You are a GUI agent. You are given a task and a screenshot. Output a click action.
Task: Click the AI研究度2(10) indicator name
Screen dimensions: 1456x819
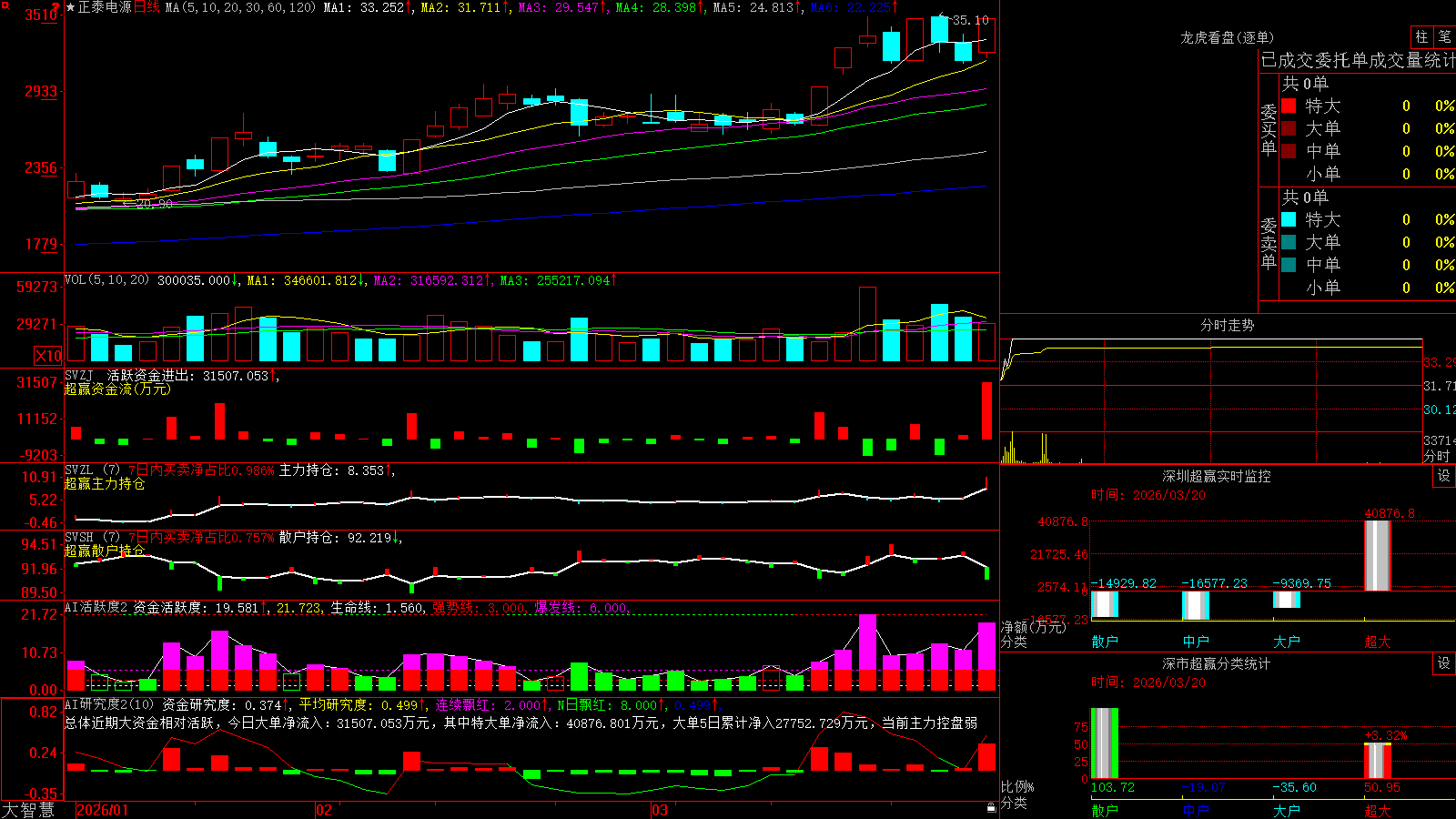109,704
